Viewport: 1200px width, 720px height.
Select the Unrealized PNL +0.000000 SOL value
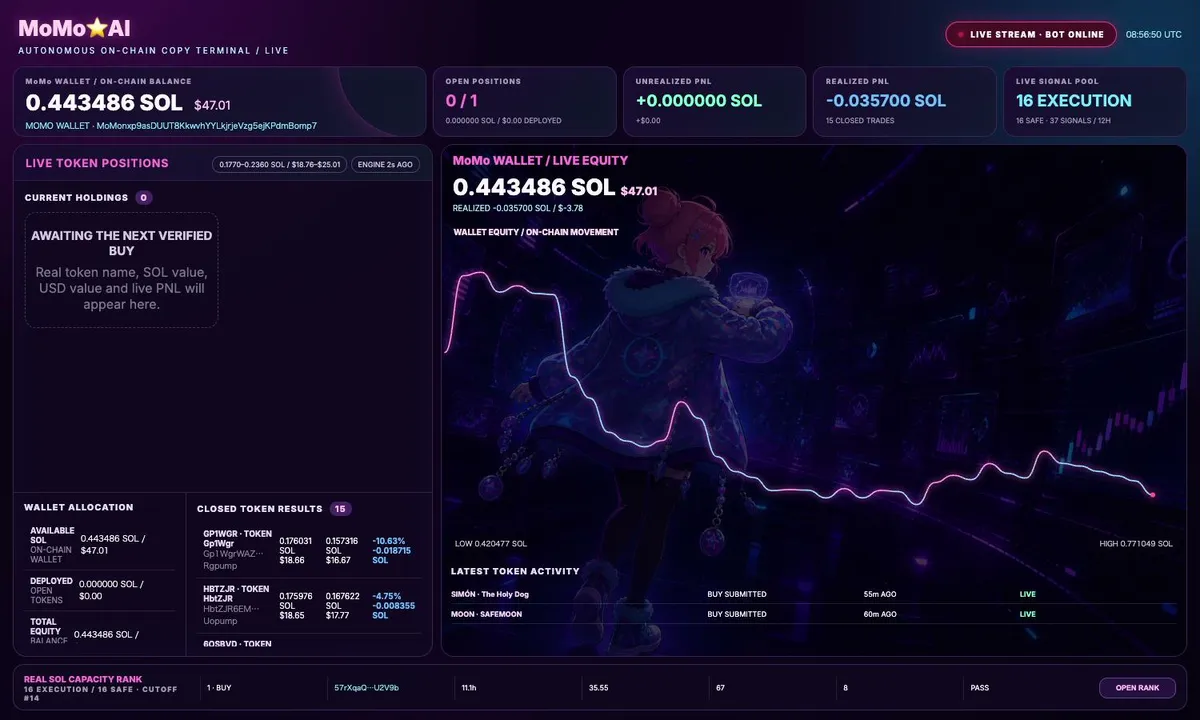[699, 101]
